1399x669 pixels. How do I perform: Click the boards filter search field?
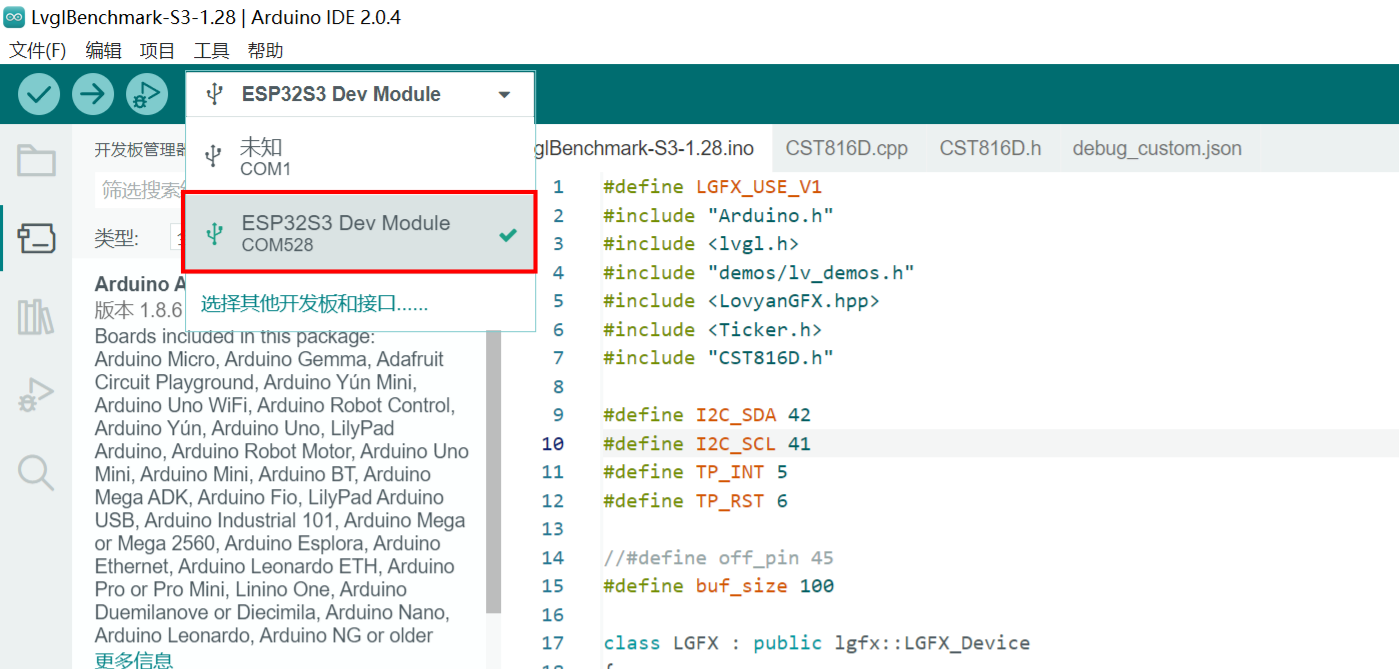tap(140, 190)
